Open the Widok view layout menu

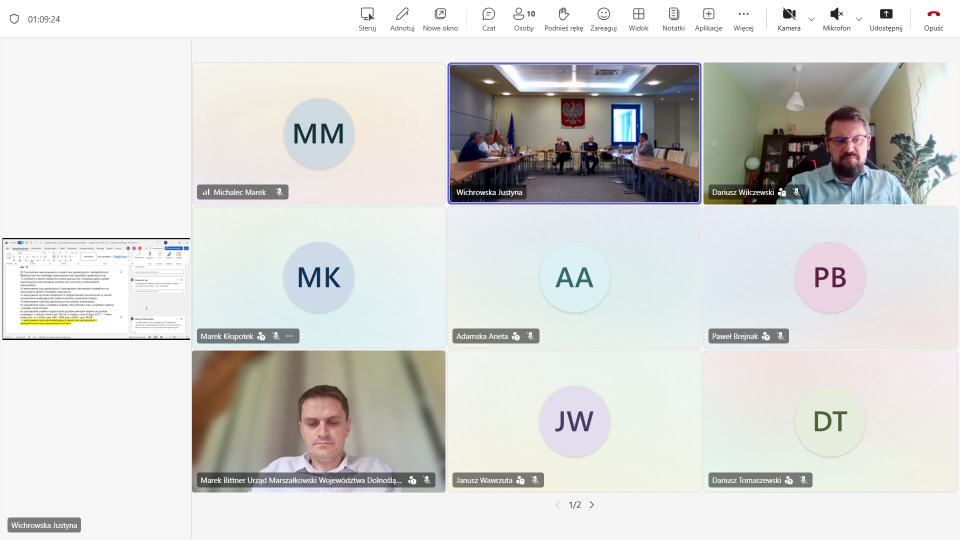pos(638,19)
